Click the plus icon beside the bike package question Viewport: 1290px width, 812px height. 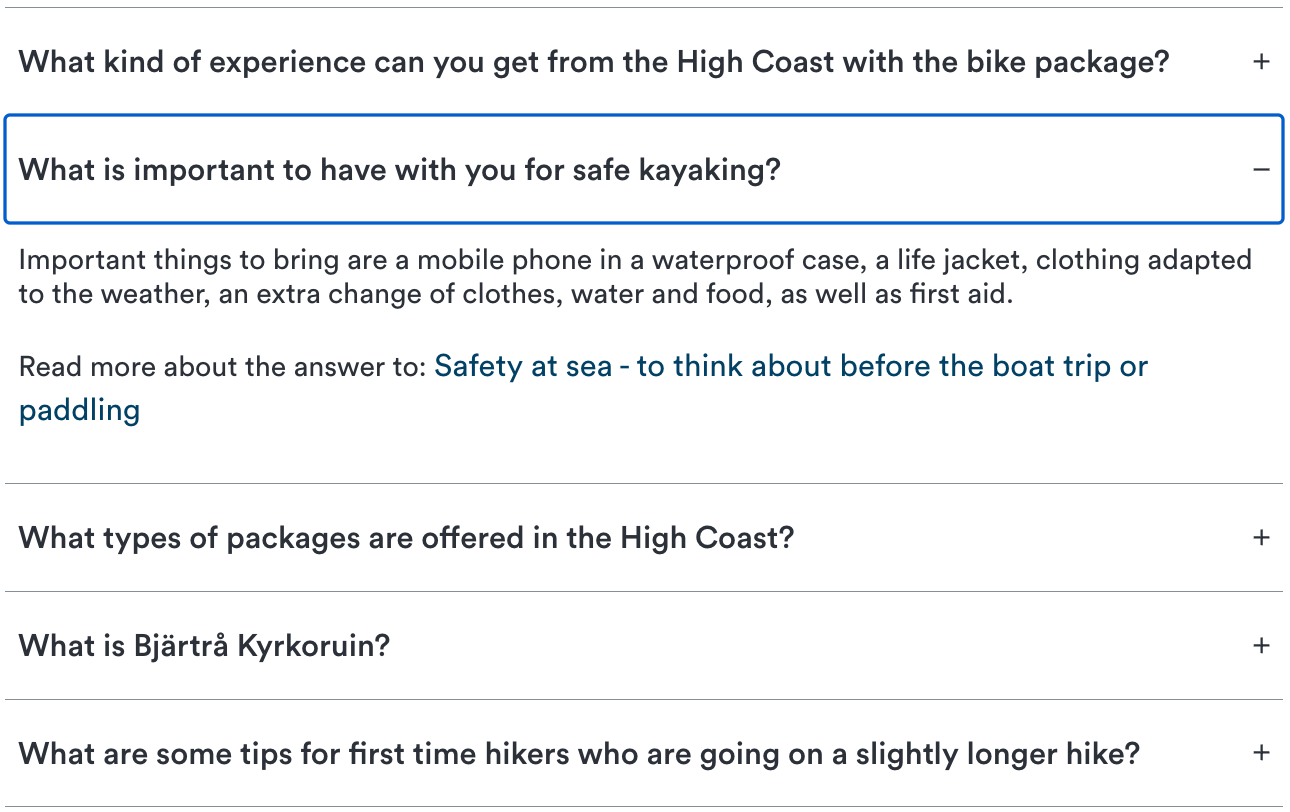coord(1261,62)
